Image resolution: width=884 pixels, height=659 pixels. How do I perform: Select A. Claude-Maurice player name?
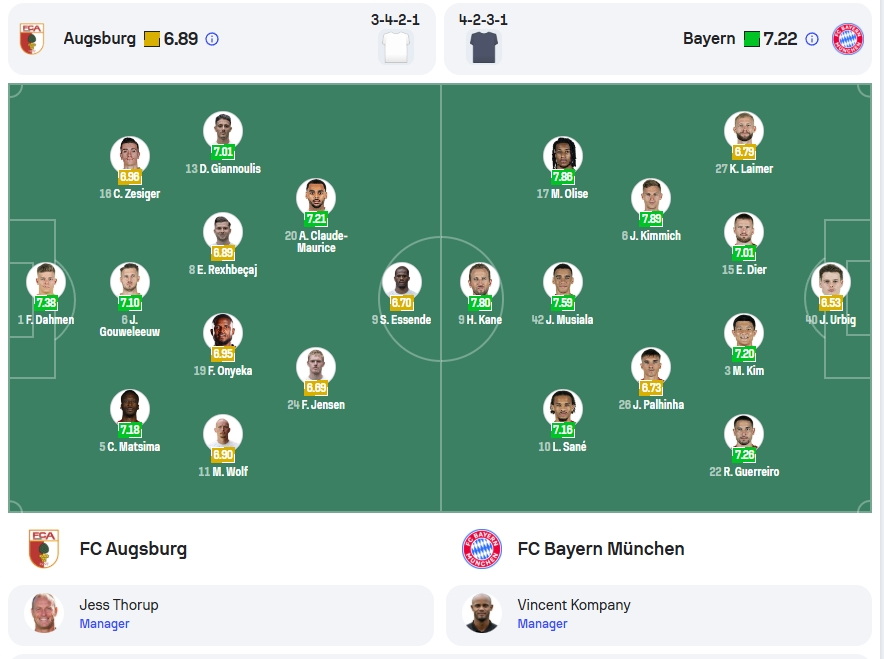[x=316, y=241]
